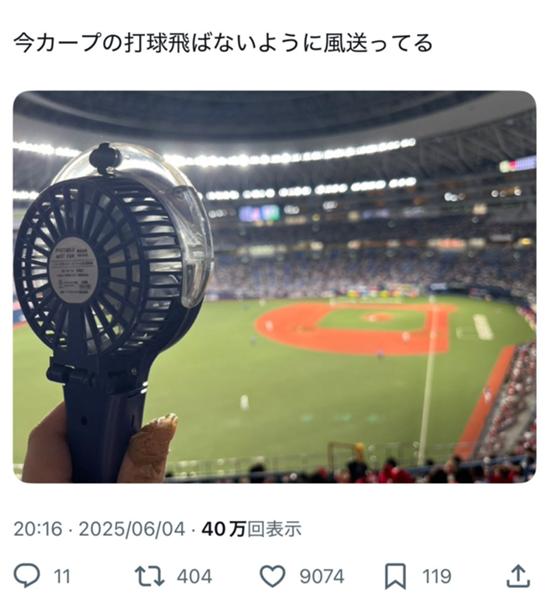Click the orange infield in the photo
549x600 pixels.
coord(356,328)
